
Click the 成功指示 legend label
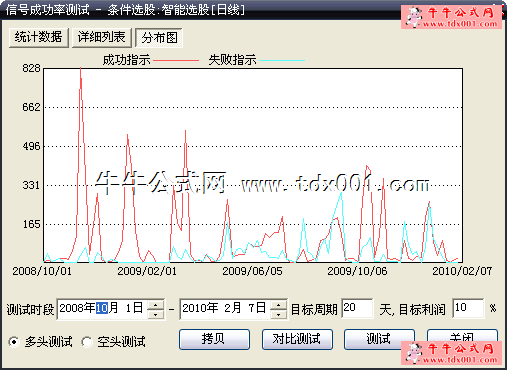pyautogui.click(x=127, y=60)
